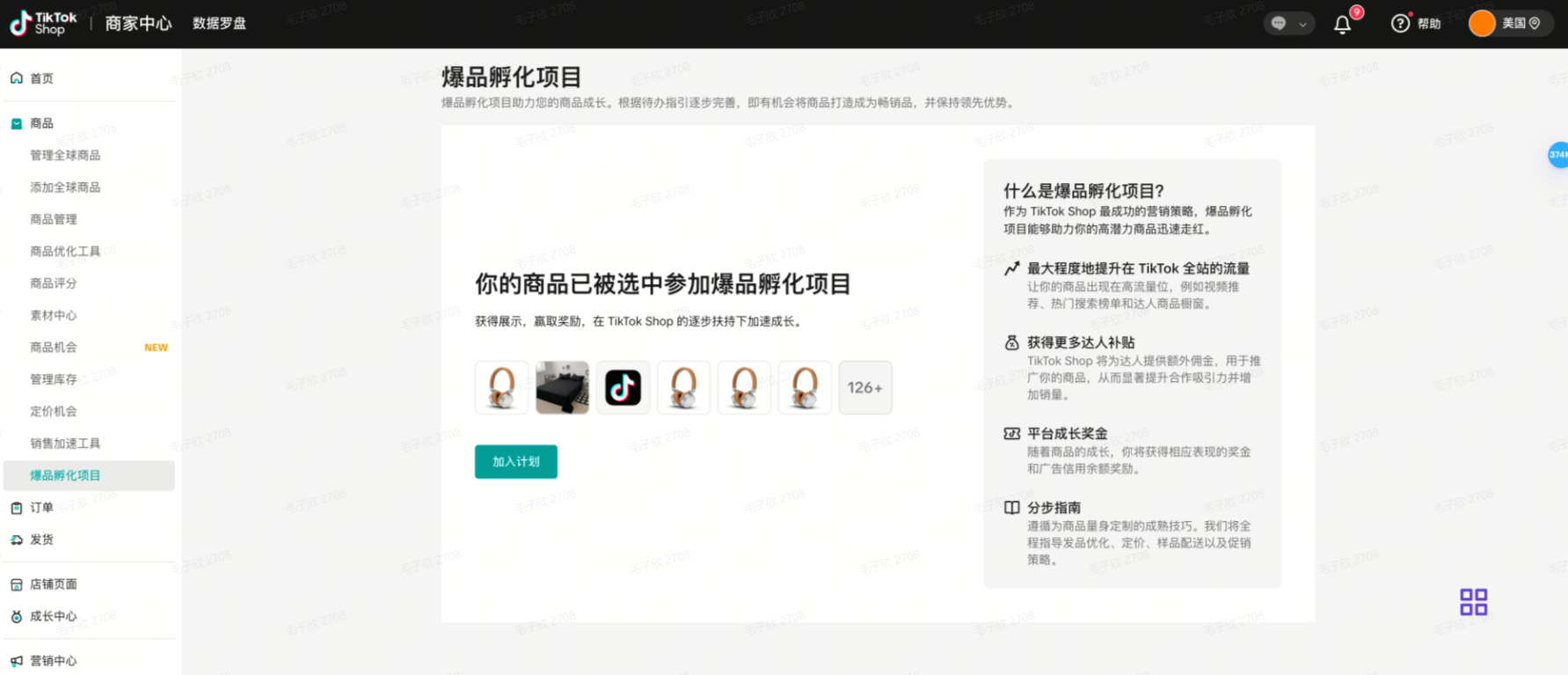Screen dimensions: 1568x675
Task: Open the notification bell
Action: [x=1342, y=24]
